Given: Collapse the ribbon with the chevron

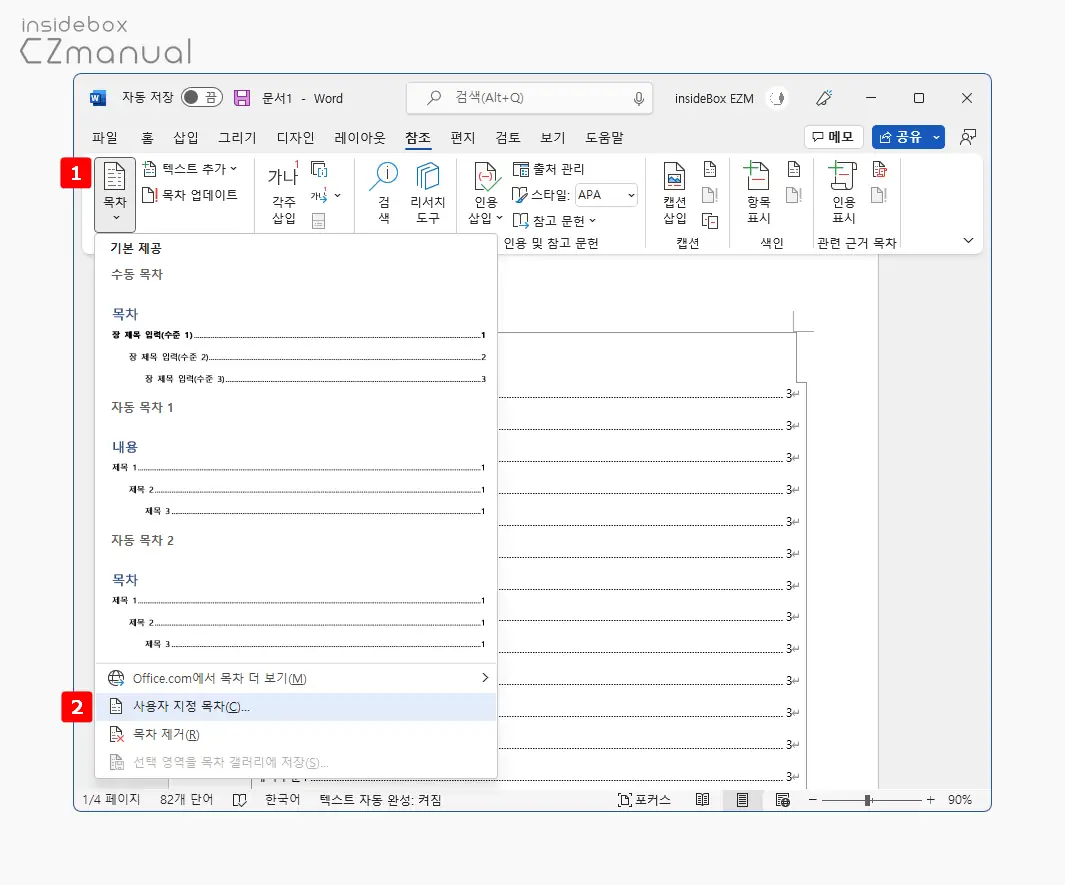Looking at the screenshot, I should click(969, 240).
